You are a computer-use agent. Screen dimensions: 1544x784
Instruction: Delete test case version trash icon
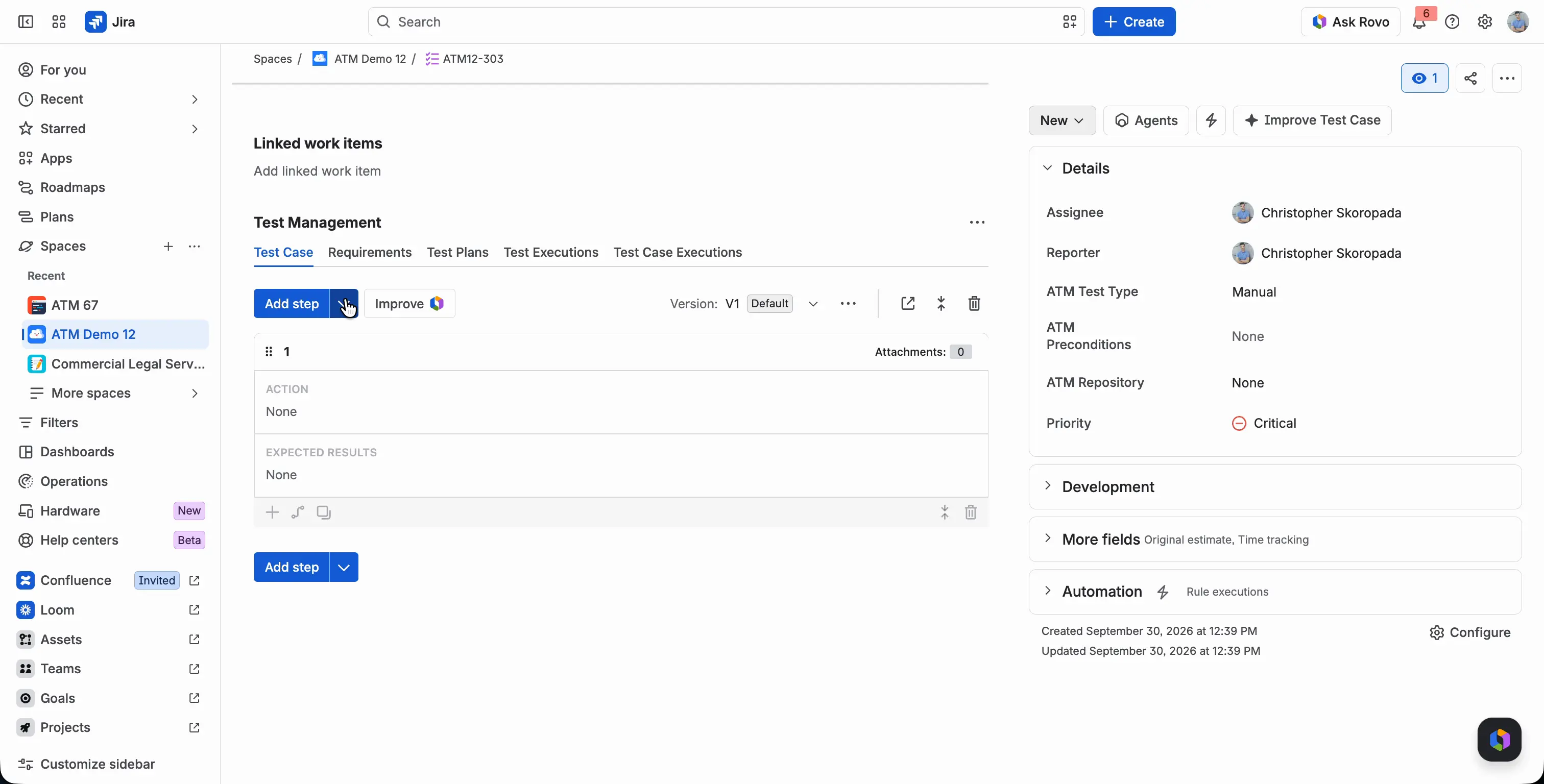pos(974,303)
